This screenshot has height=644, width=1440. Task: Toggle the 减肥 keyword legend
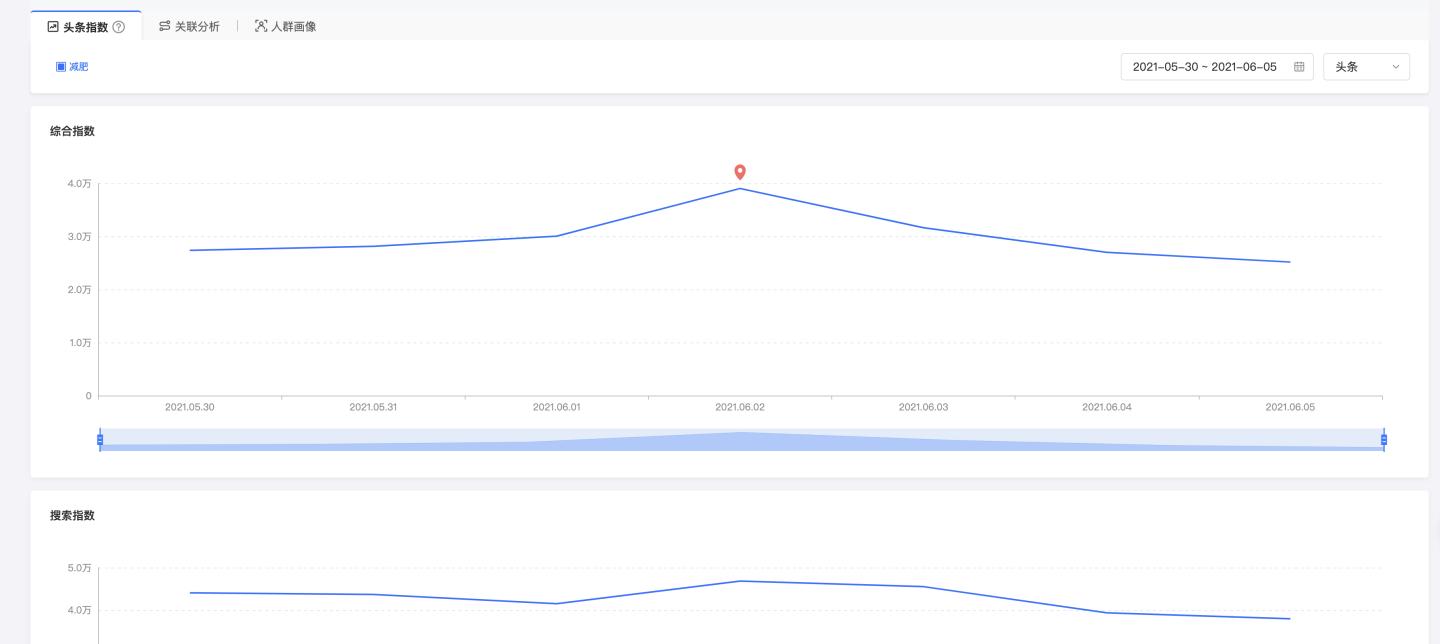(72, 67)
